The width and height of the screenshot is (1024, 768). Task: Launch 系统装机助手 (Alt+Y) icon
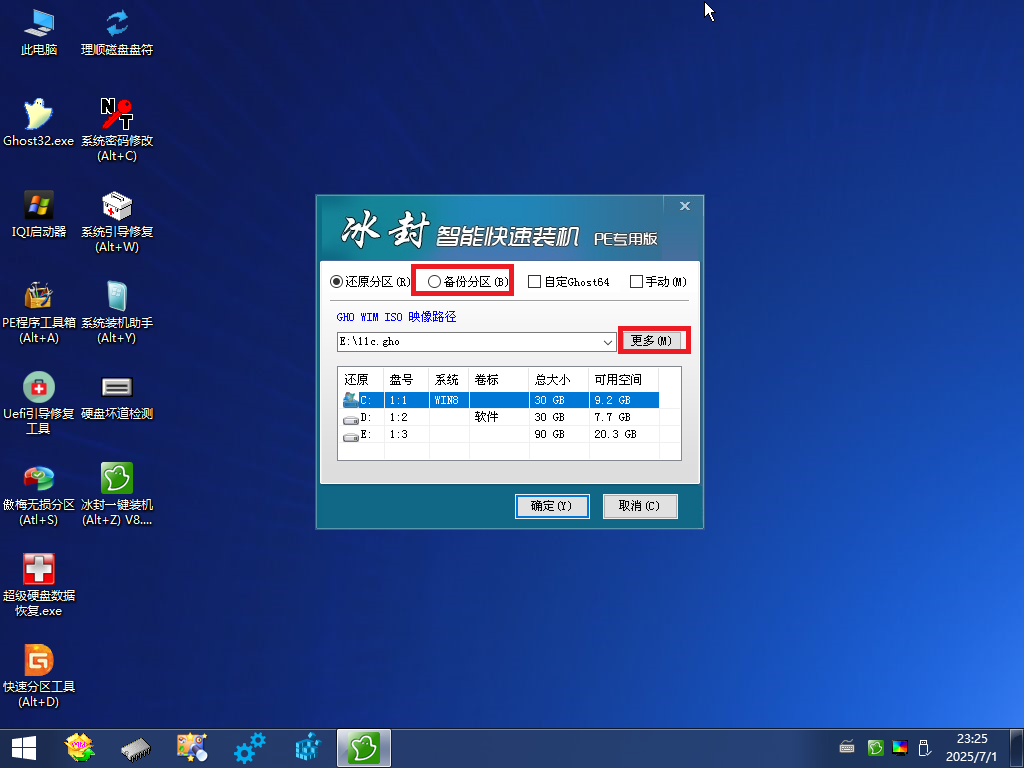coord(117,312)
